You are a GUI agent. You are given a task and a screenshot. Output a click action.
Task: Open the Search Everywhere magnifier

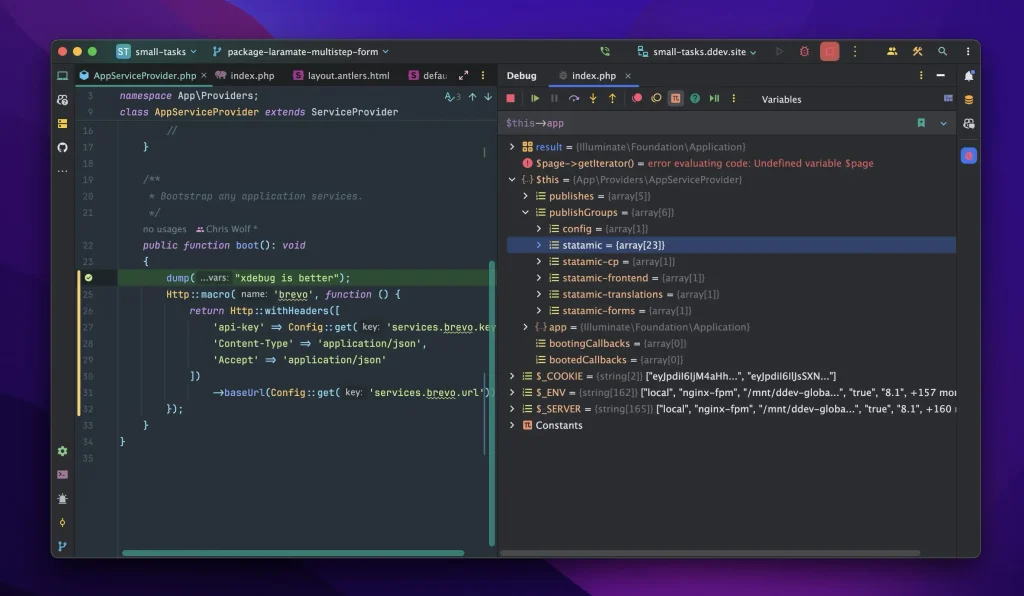coord(944,51)
